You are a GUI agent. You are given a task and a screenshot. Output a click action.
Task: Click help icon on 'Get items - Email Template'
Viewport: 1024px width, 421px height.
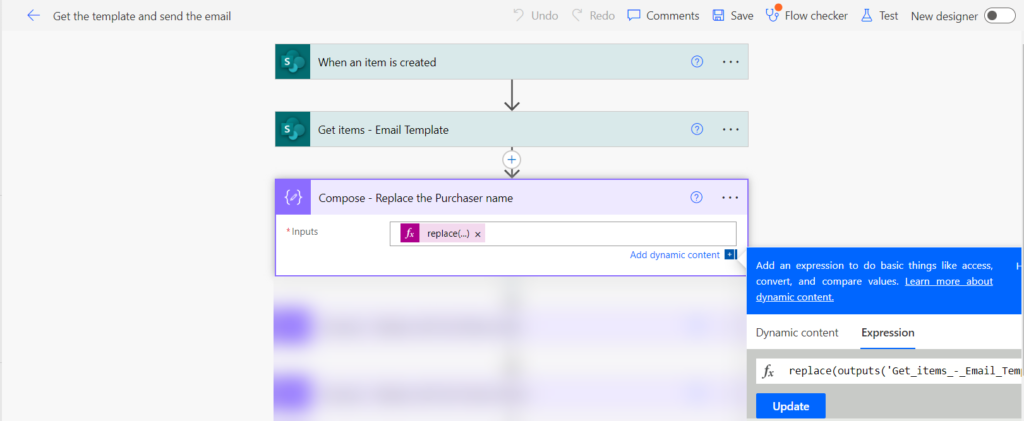click(697, 129)
